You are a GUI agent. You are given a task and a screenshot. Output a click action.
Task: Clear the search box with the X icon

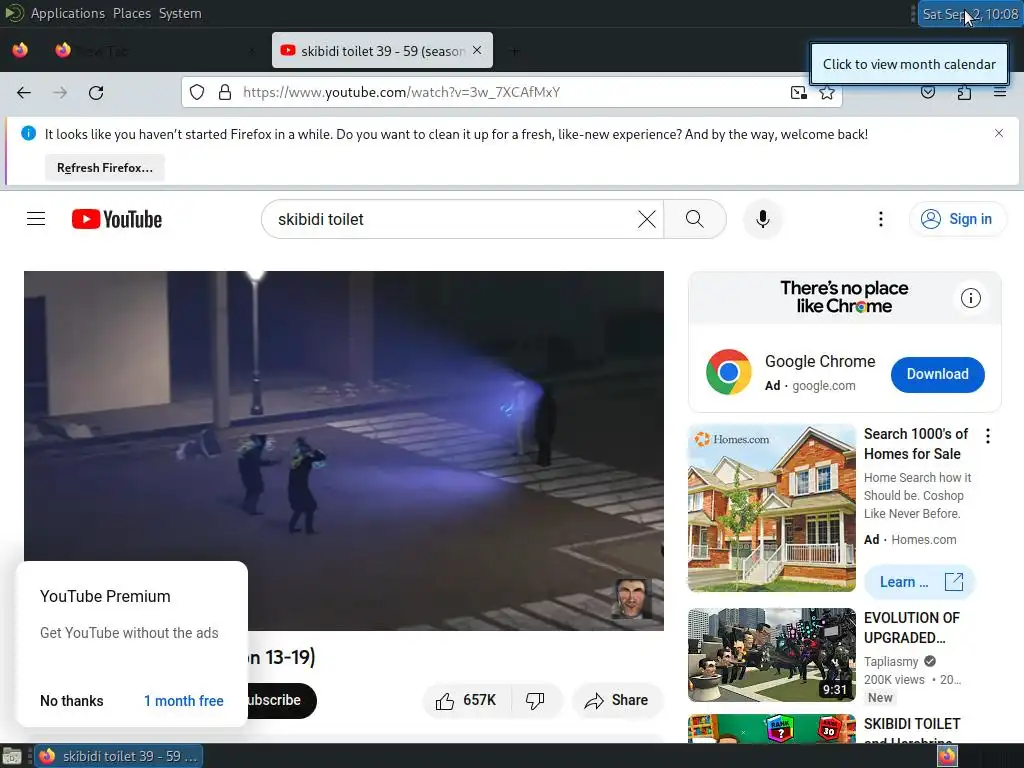(x=647, y=219)
